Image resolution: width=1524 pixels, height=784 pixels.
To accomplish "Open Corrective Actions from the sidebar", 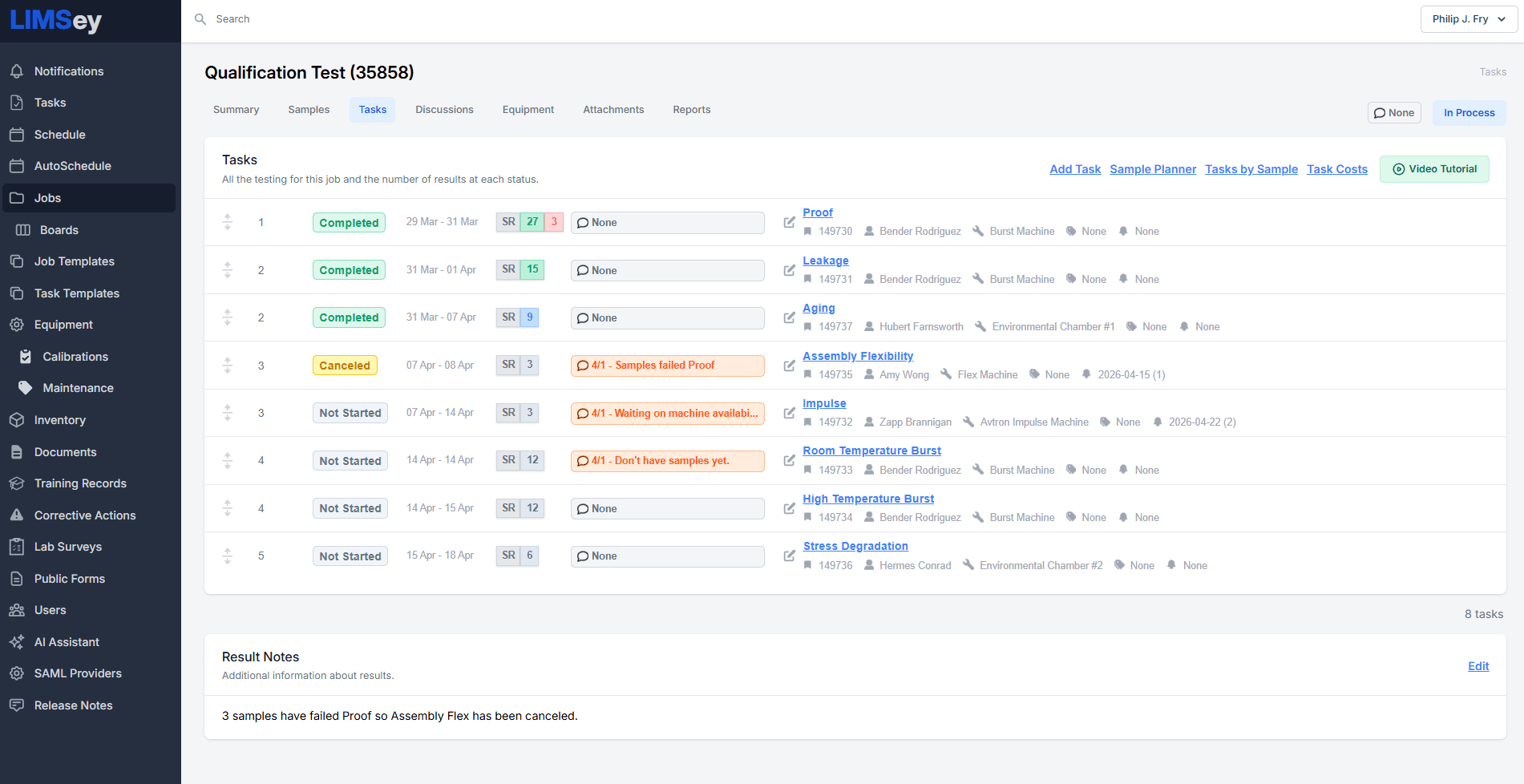I will point(85,515).
